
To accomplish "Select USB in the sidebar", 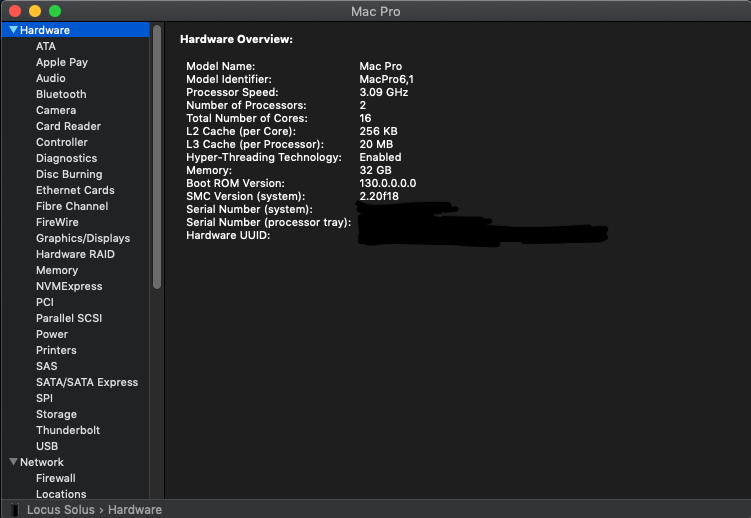I will pos(47,446).
